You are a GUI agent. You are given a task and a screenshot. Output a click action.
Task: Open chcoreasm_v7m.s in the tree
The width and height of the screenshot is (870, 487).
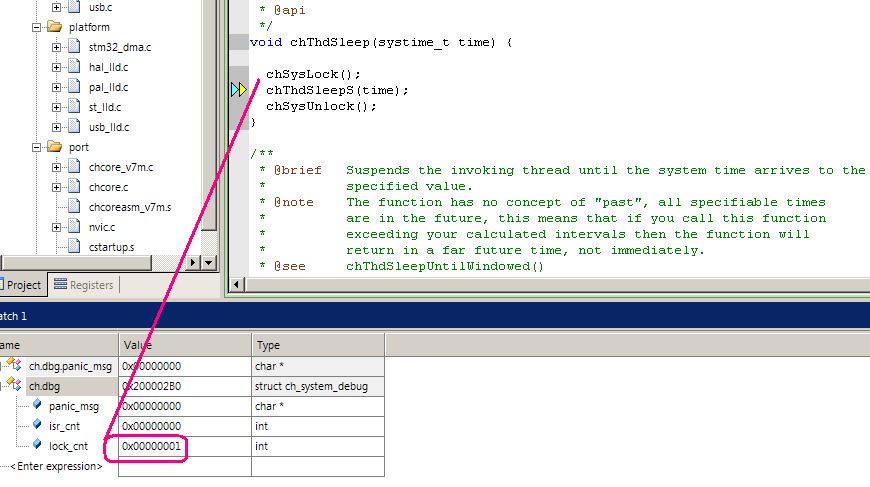130,207
